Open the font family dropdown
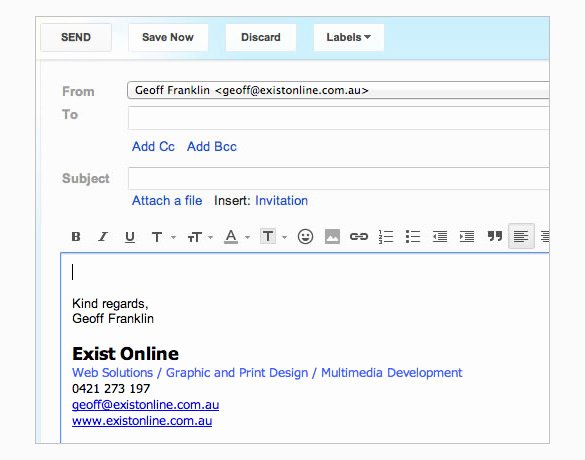Viewport: 585px width, 460px height. pos(163,237)
